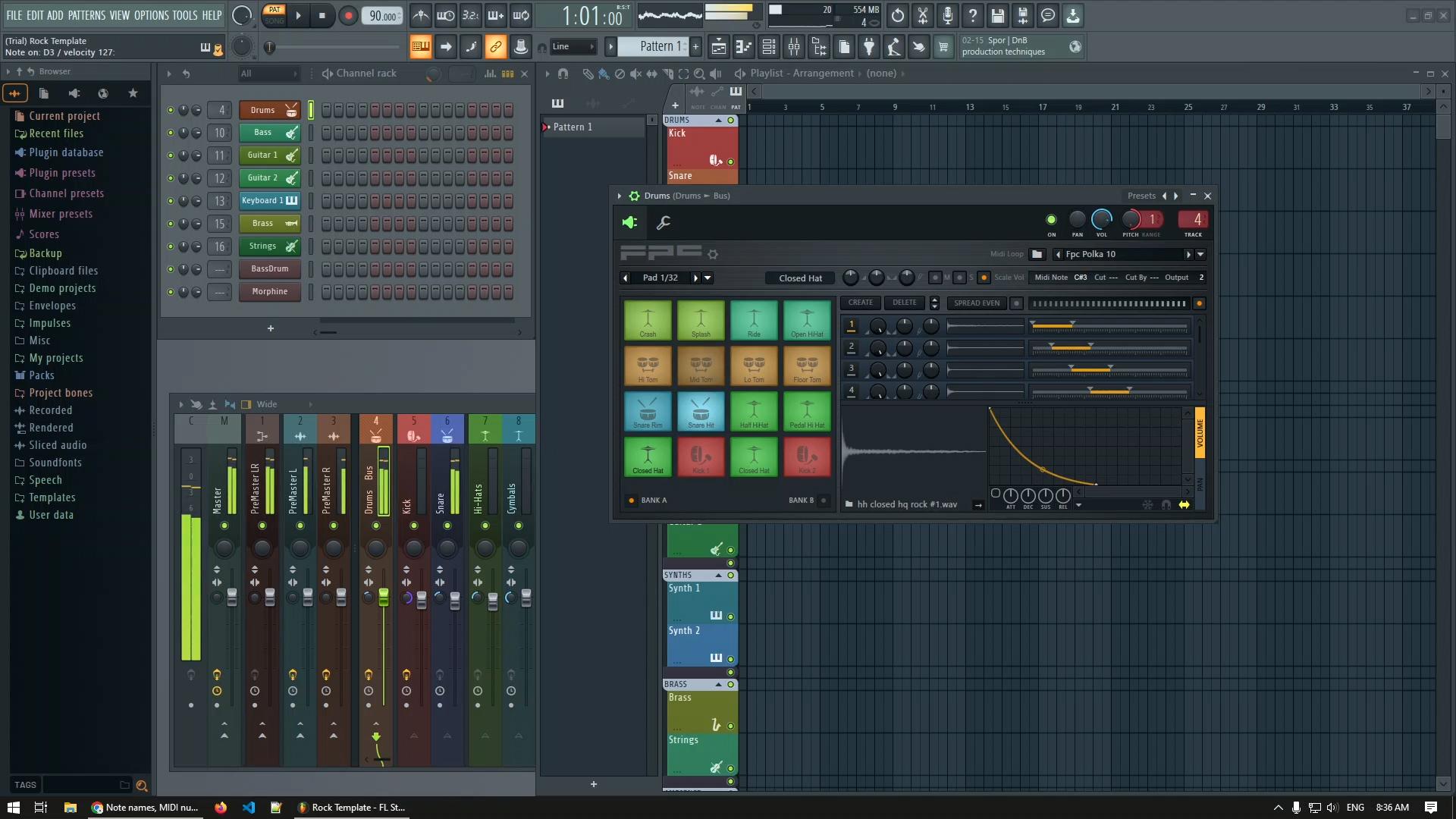Viewport: 1456px width, 819px height.
Task: Mute the Kick mixer track LED
Action: (x=413, y=526)
